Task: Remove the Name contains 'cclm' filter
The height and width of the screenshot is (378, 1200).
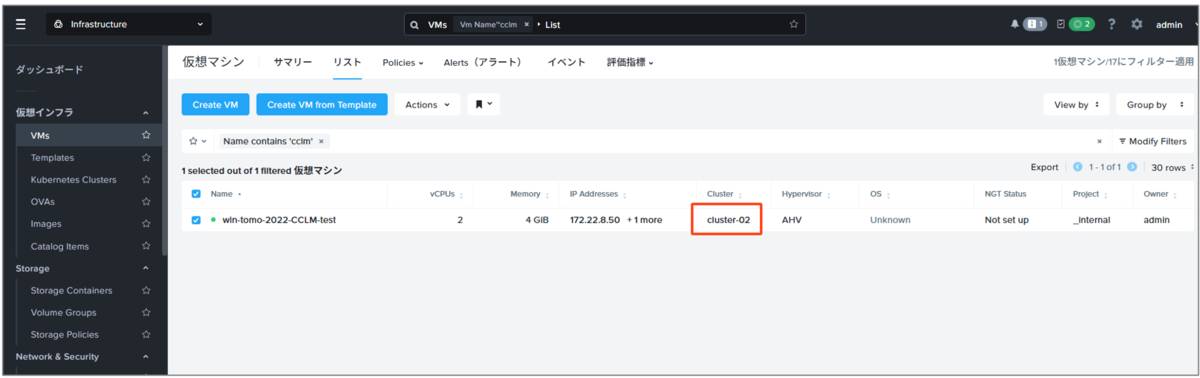Action: pos(321,141)
